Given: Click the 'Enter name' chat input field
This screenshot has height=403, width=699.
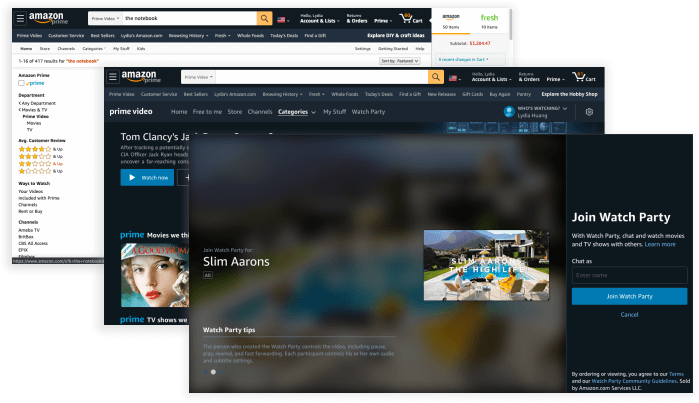Looking at the screenshot, I should pyautogui.click(x=629, y=275).
